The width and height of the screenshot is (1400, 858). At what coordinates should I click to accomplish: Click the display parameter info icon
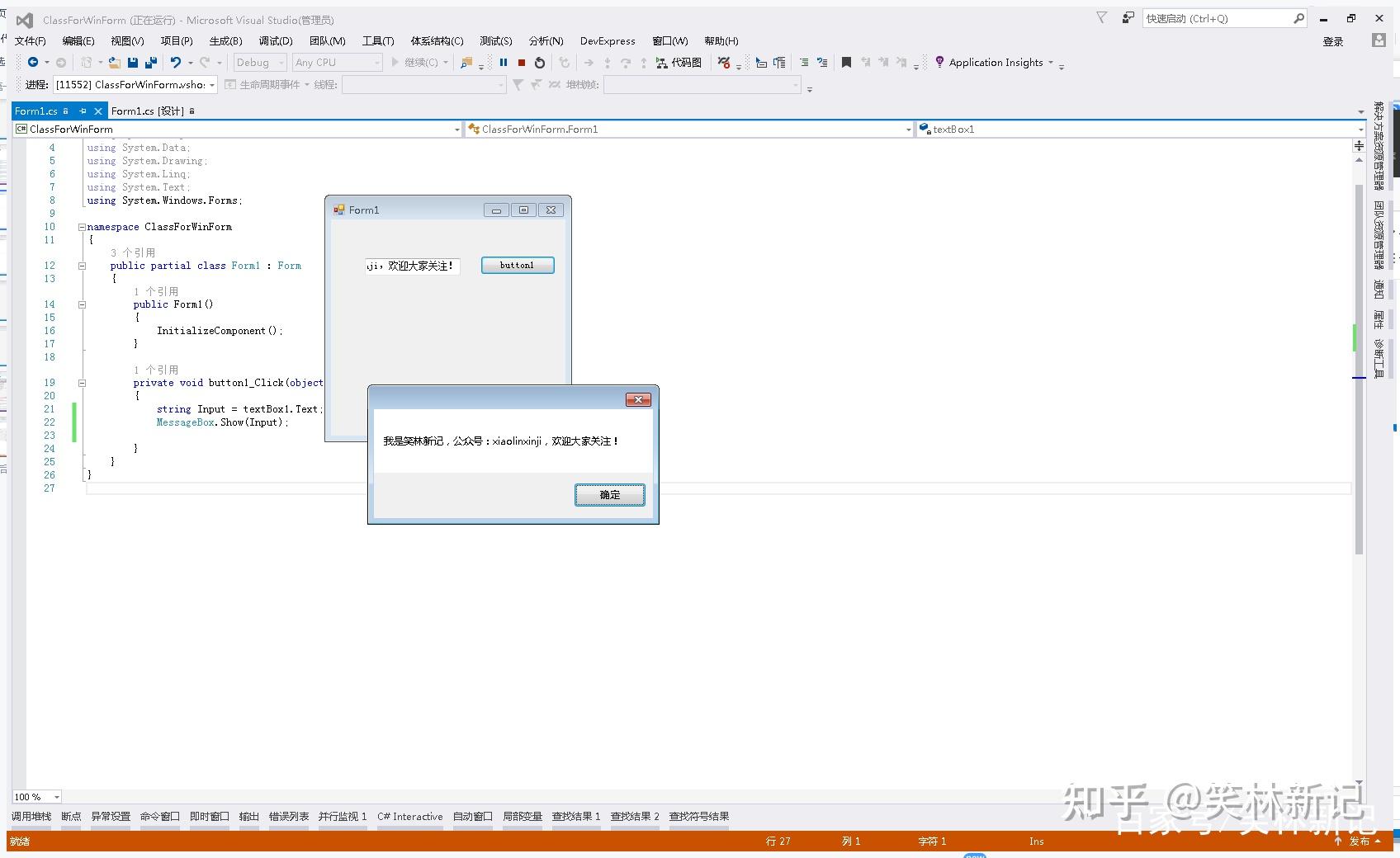pyautogui.click(x=779, y=63)
